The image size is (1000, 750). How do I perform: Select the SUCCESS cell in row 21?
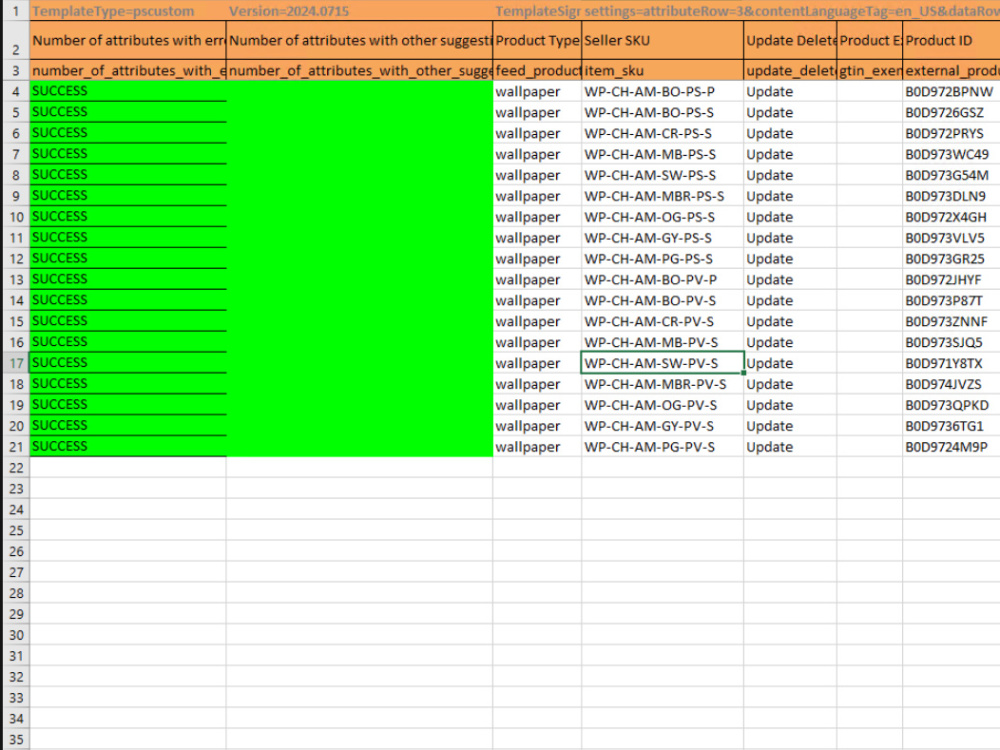coord(128,446)
